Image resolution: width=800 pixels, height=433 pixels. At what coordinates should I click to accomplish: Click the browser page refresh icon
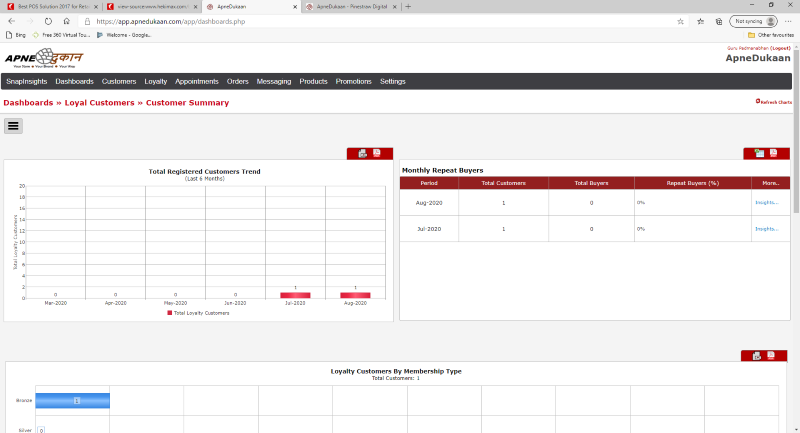tap(48, 20)
